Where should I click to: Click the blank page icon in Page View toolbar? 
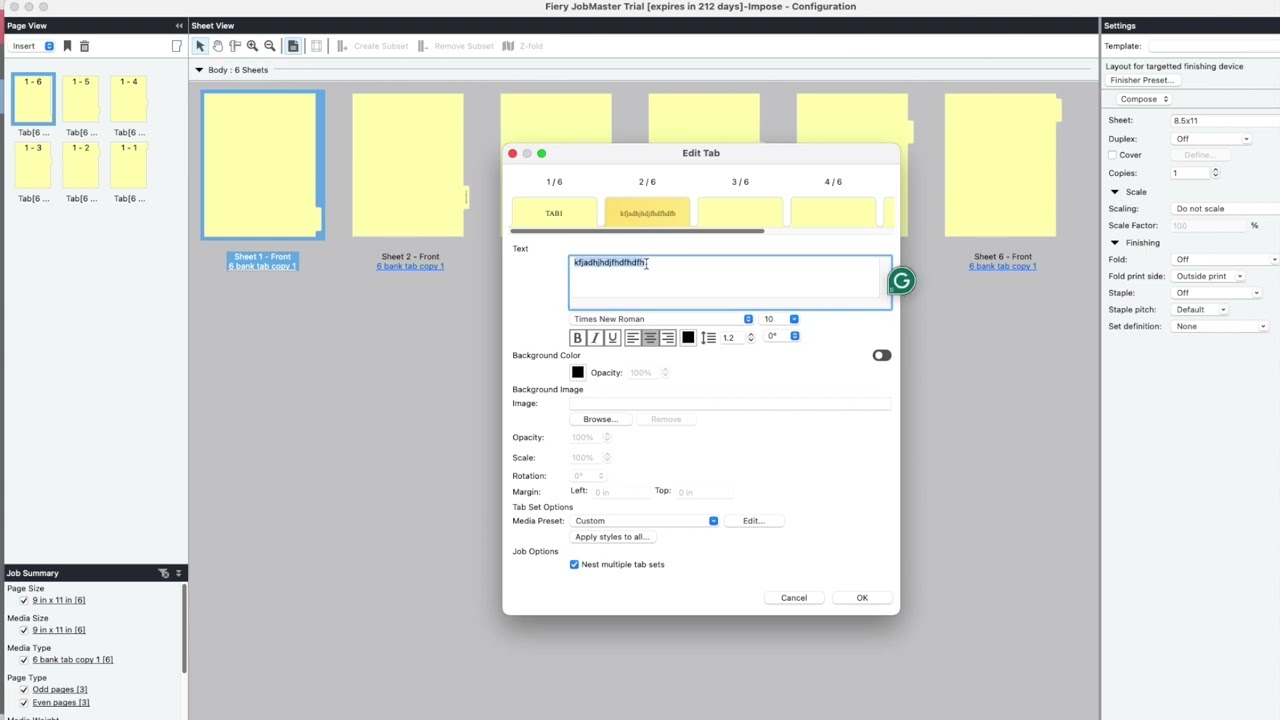pos(177,46)
